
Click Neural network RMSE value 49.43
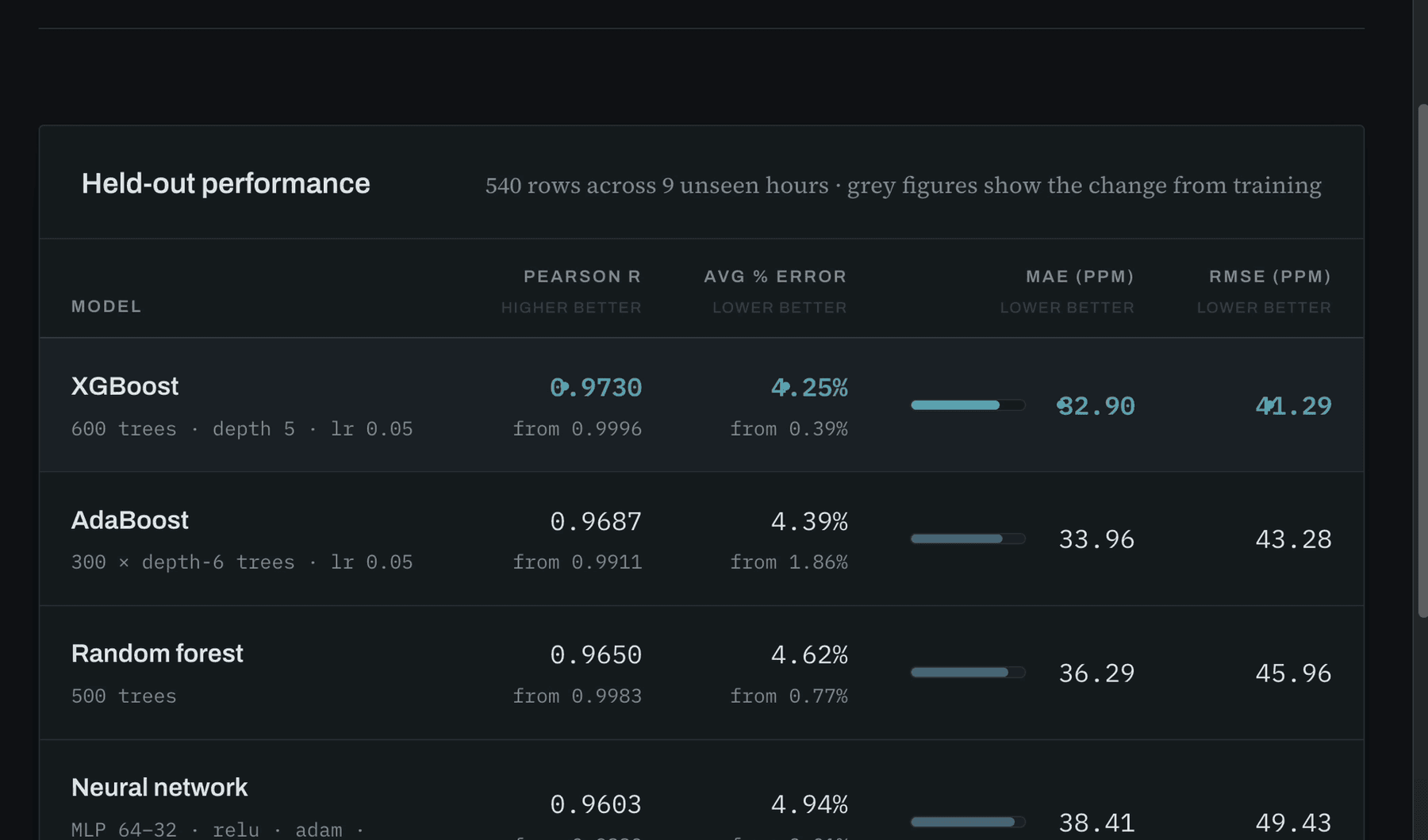[1293, 823]
